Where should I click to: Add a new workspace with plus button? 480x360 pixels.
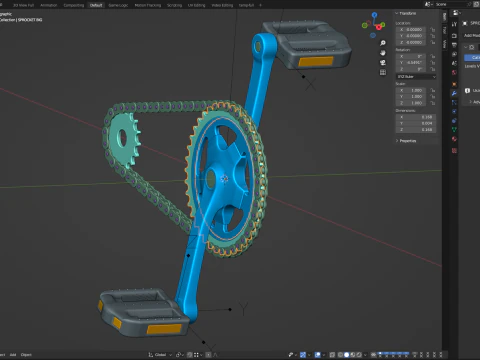tap(261, 5)
